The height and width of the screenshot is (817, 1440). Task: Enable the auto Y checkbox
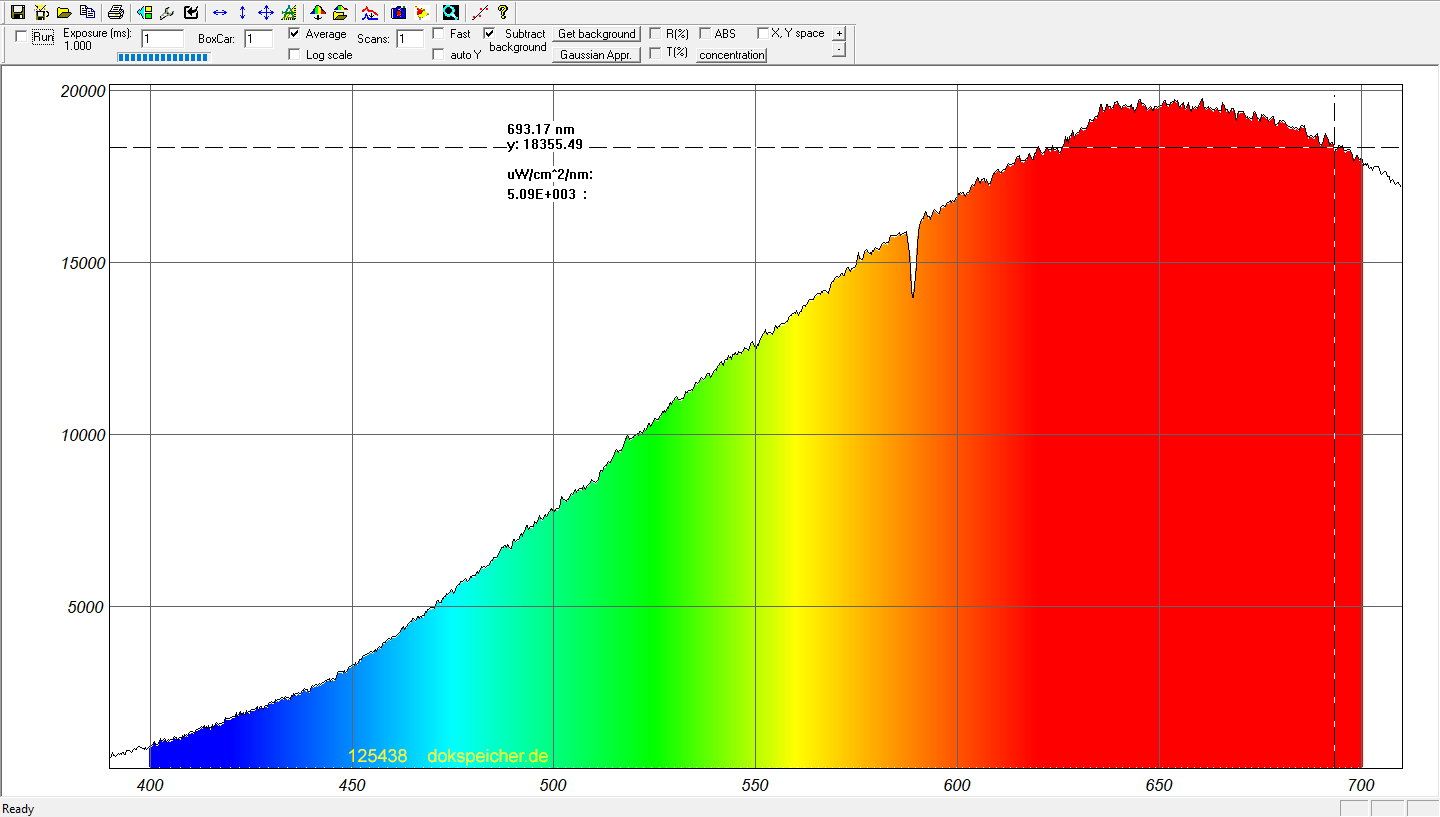click(438, 55)
